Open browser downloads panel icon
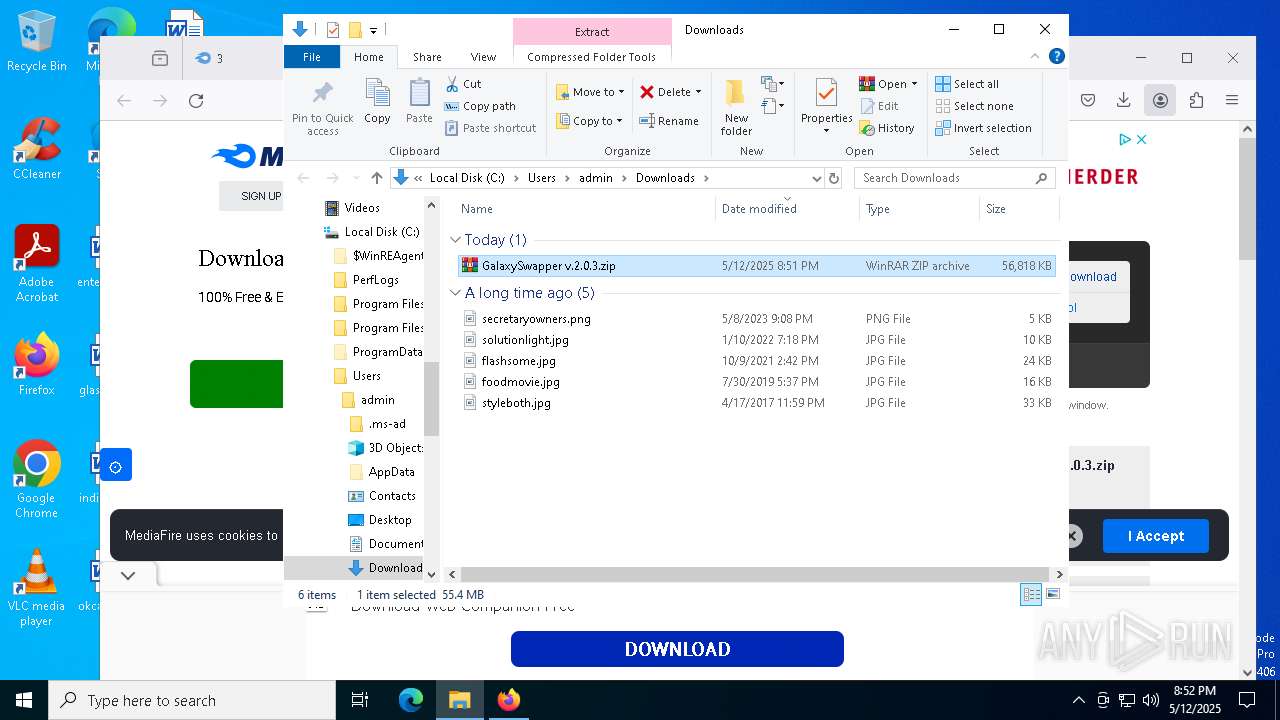The image size is (1280, 720). [1124, 100]
